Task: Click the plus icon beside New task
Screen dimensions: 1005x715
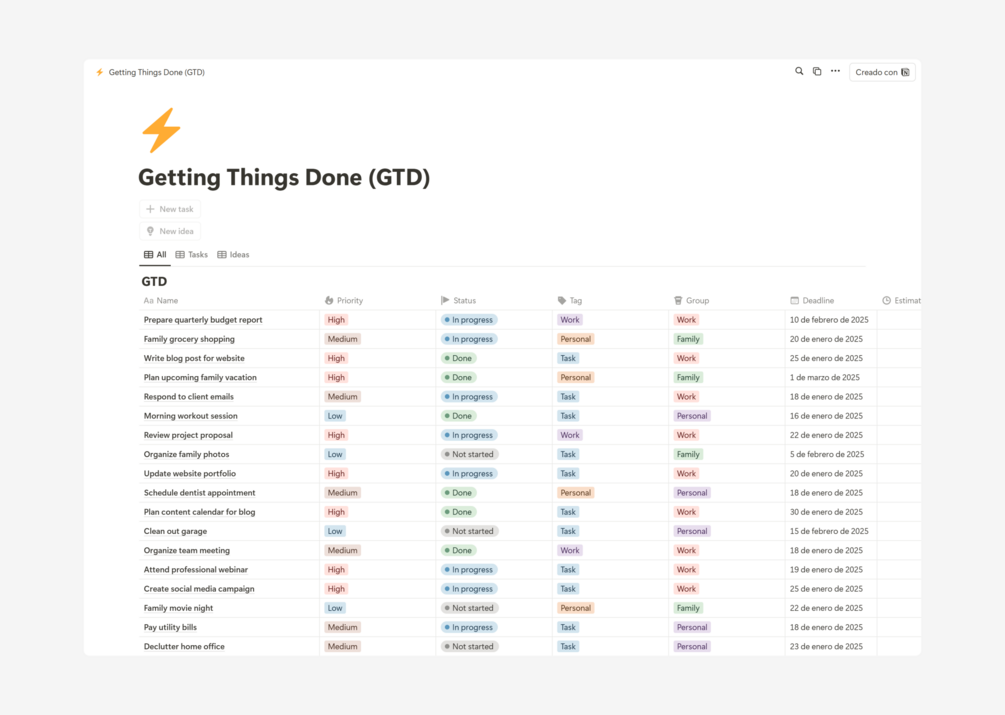Action: pyautogui.click(x=150, y=209)
